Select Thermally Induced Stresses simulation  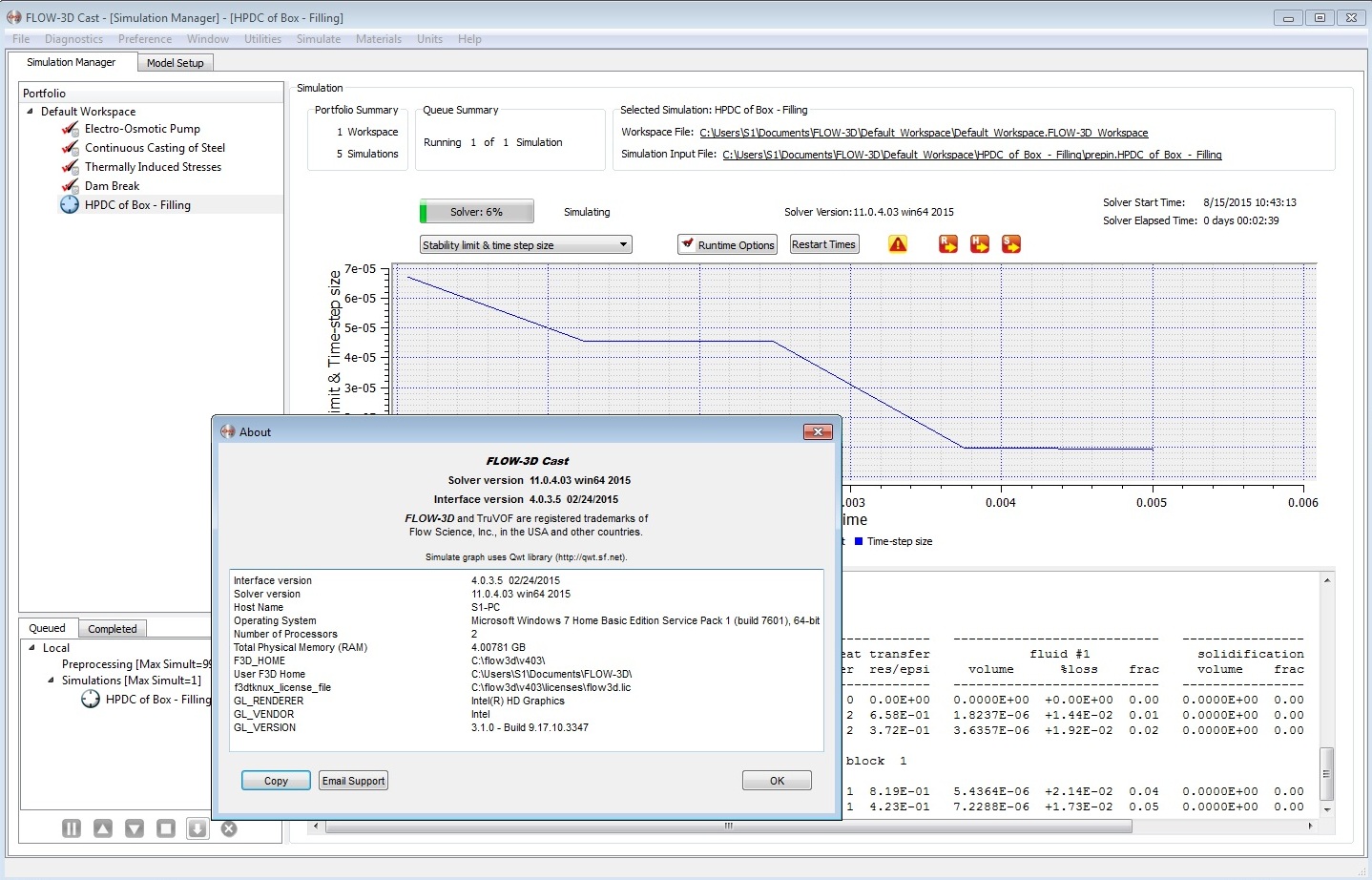click(153, 167)
